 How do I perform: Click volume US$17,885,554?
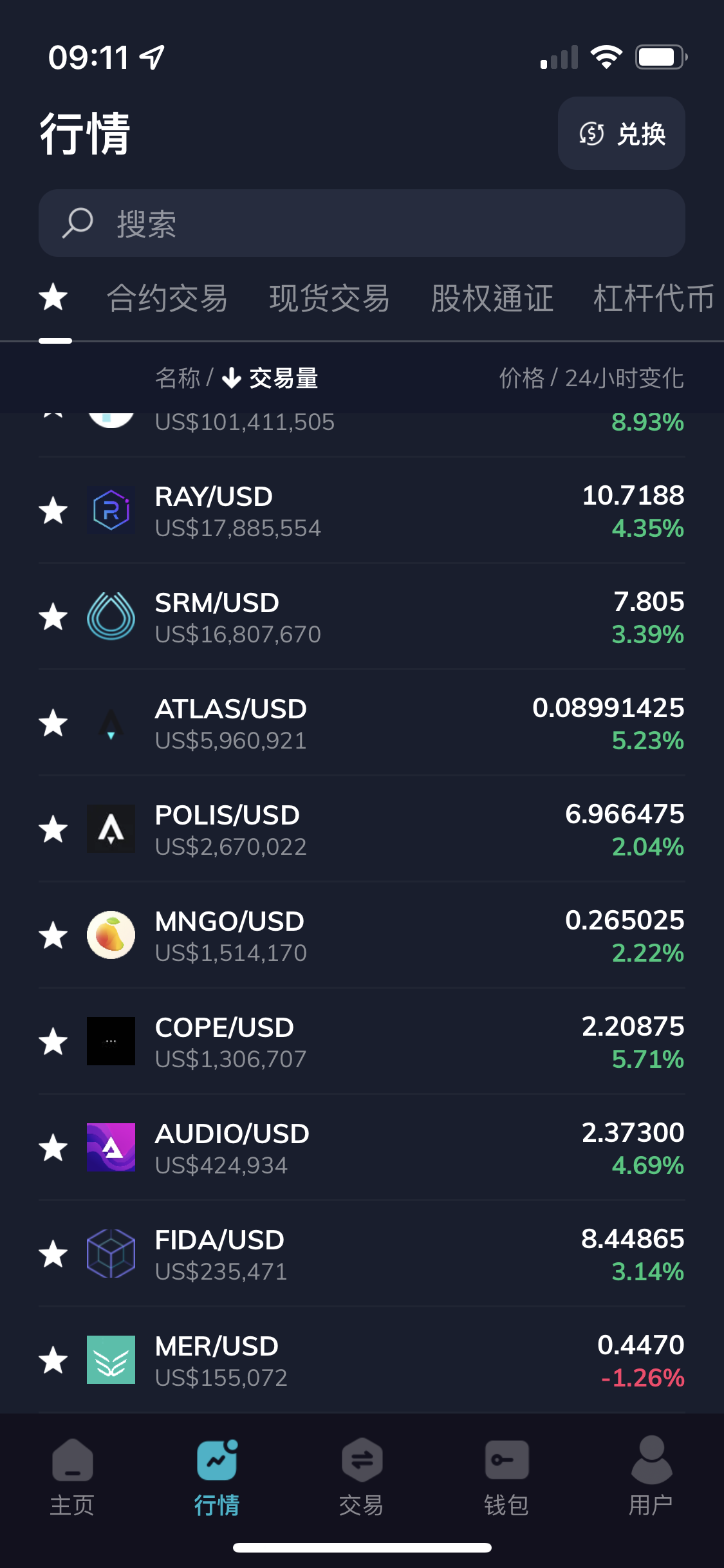coord(238,528)
